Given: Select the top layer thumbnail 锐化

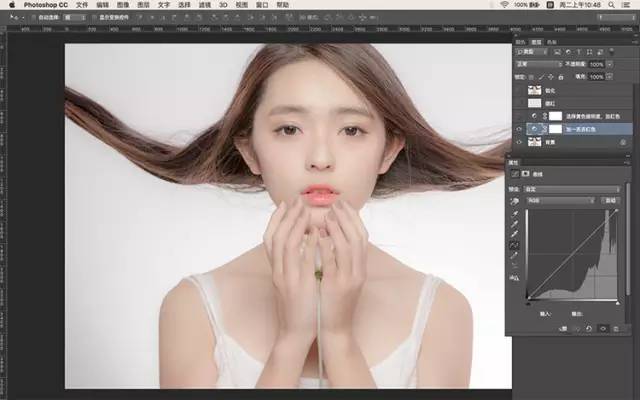Looking at the screenshot, I should pyautogui.click(x=533, y=89).
